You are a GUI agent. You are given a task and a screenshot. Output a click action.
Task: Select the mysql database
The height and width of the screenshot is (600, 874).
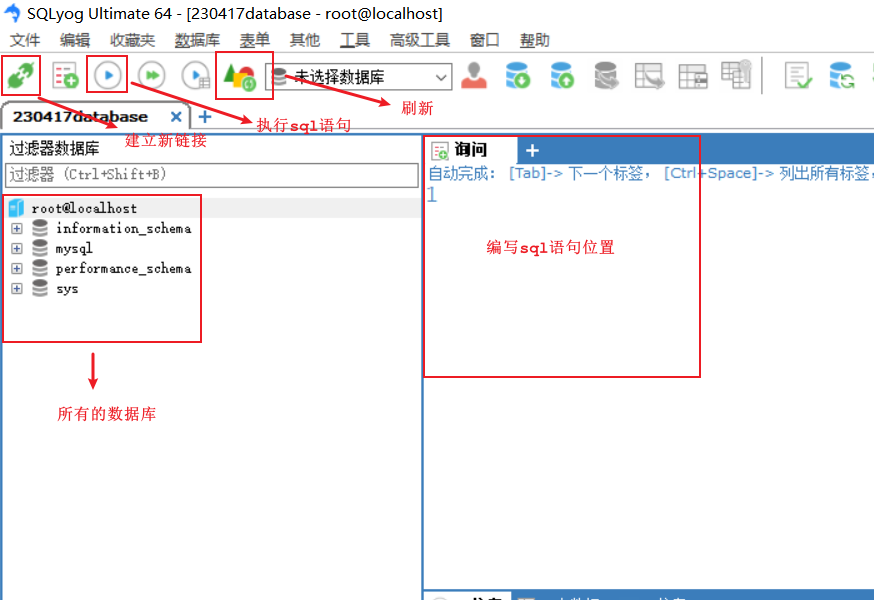tap(74, 249)
